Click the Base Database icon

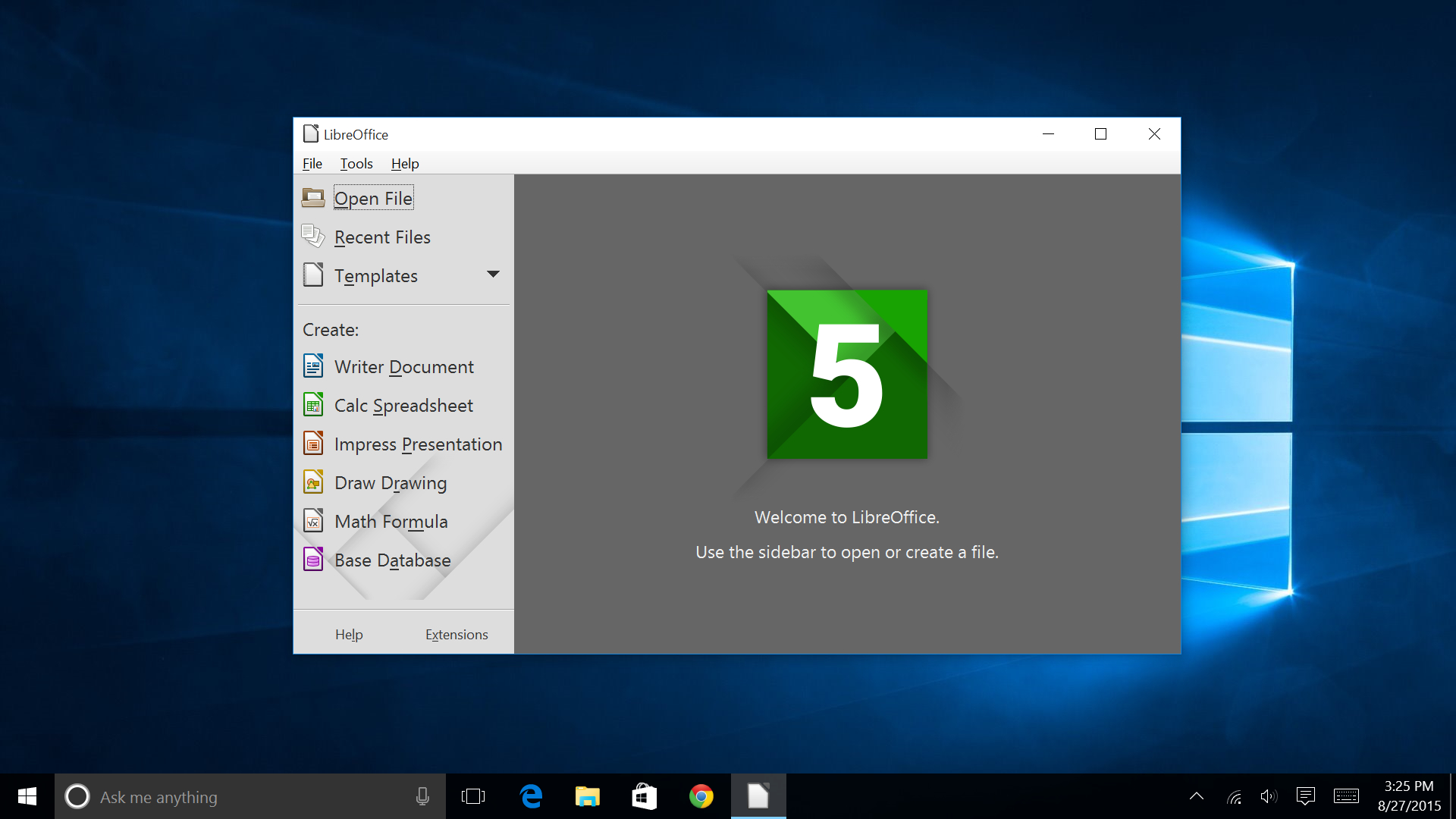point(314,559)
